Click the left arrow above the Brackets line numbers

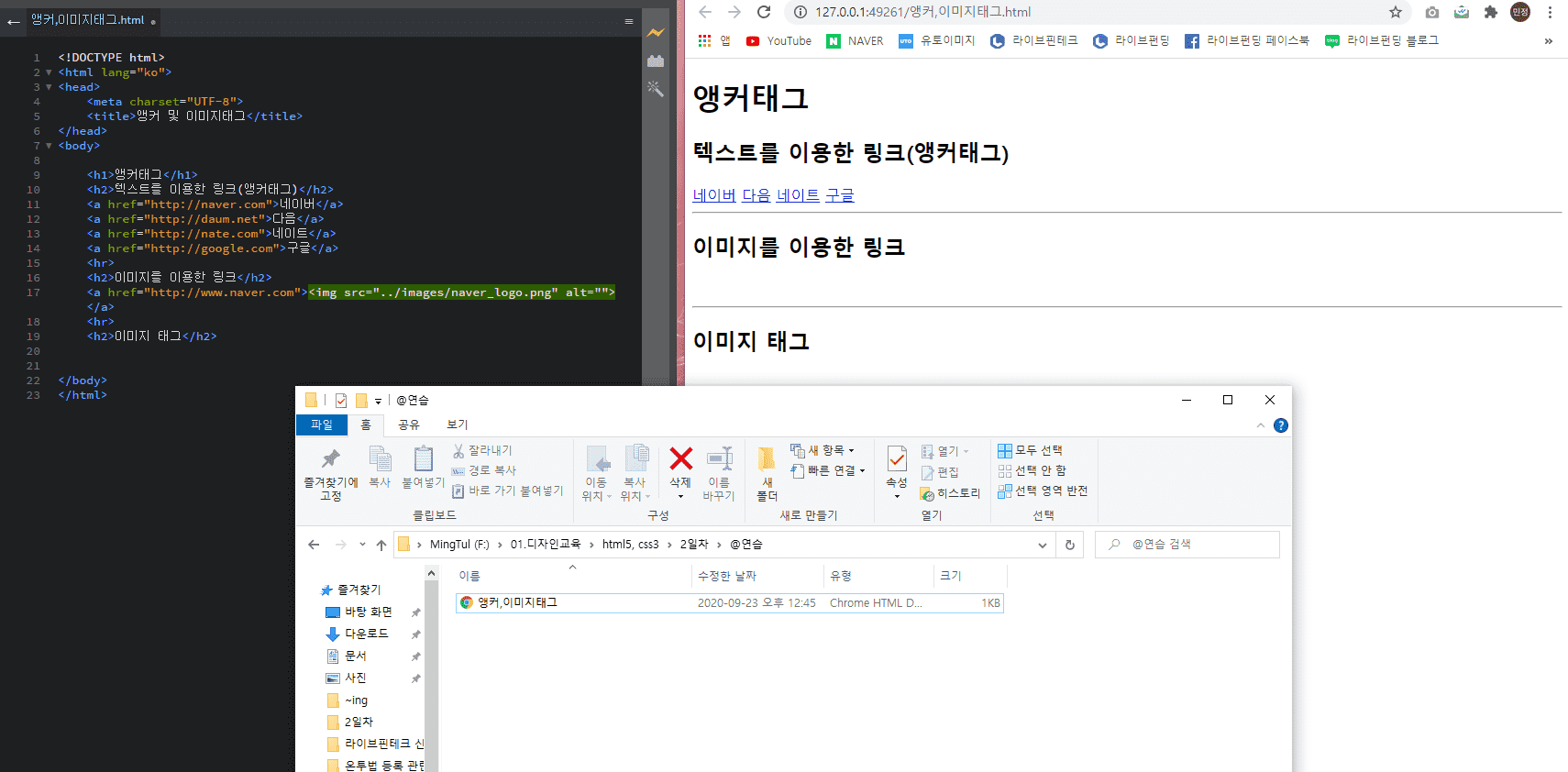(14, 21)
